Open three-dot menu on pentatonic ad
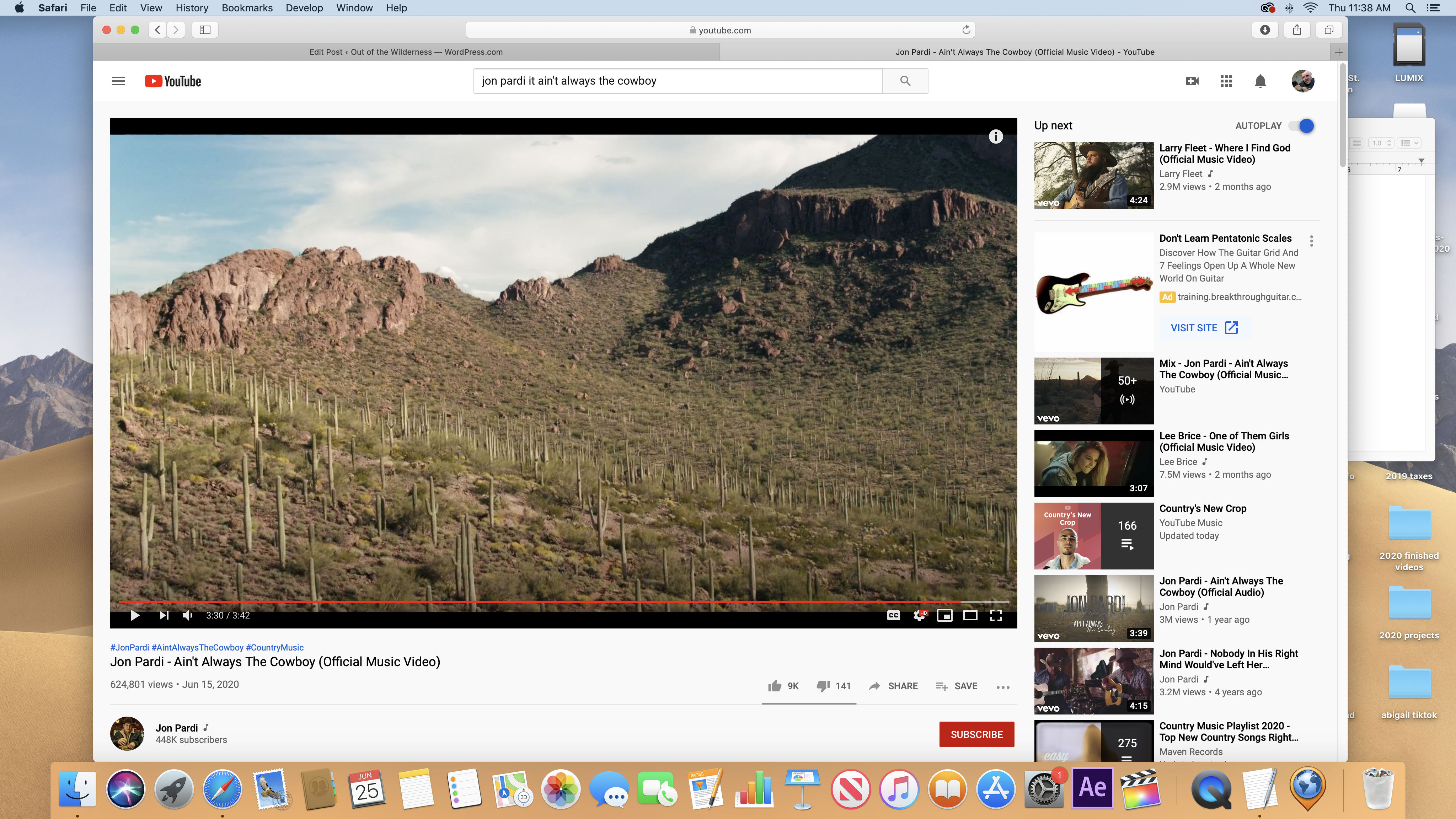The height and width of the screenshot is (819, 1456). point(1311,241)
